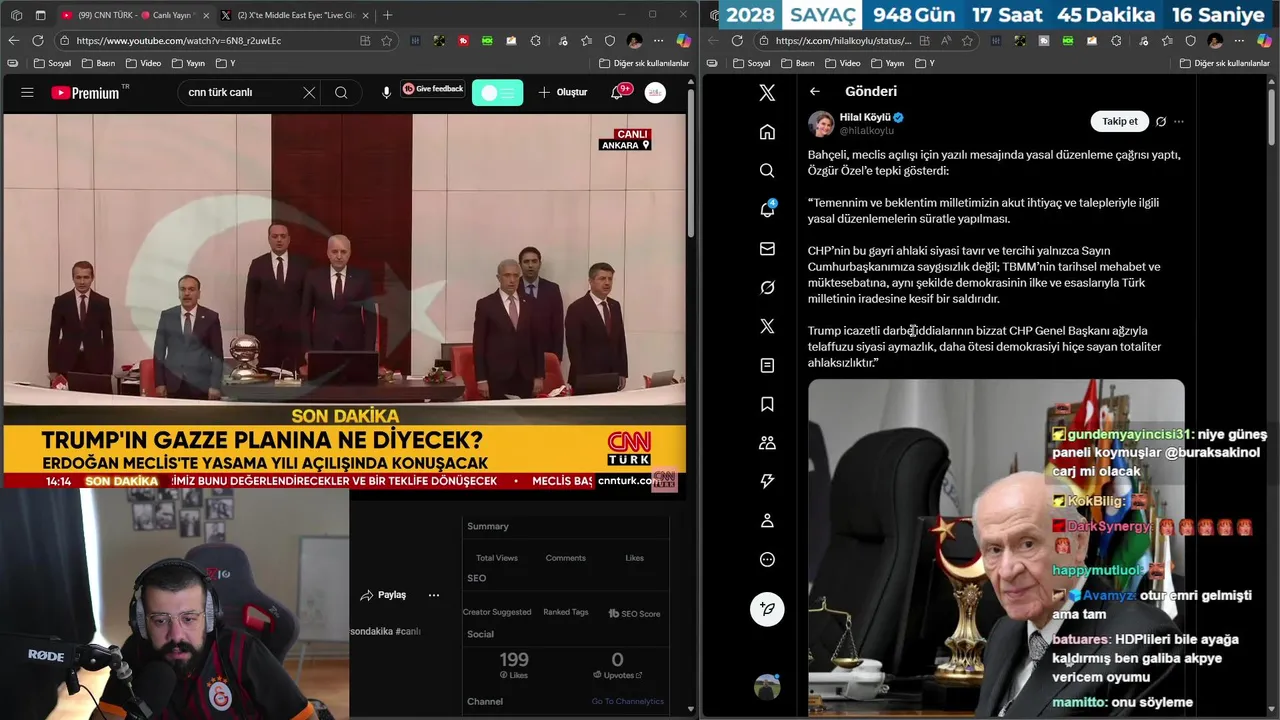The image size is (1280, 720).
Task: Open X Premium lightning icon
Action: click(767, 482)
